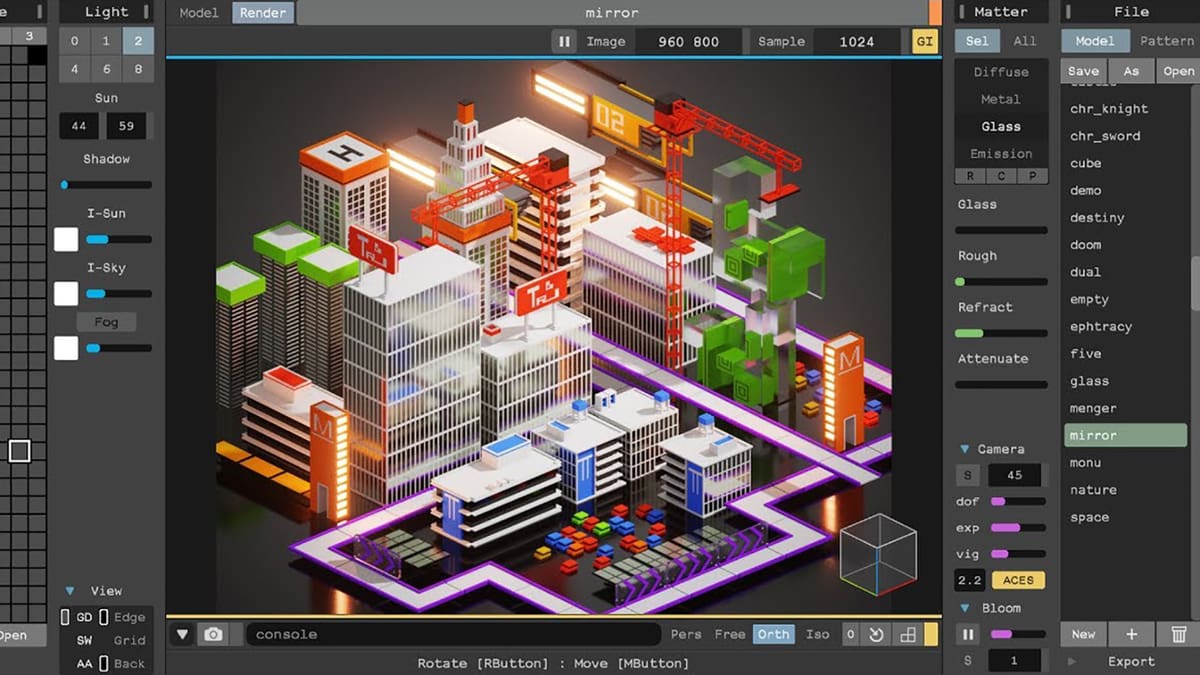Collapse the Camera section
Screen dimensions: 1200x675
click(965, 449)
